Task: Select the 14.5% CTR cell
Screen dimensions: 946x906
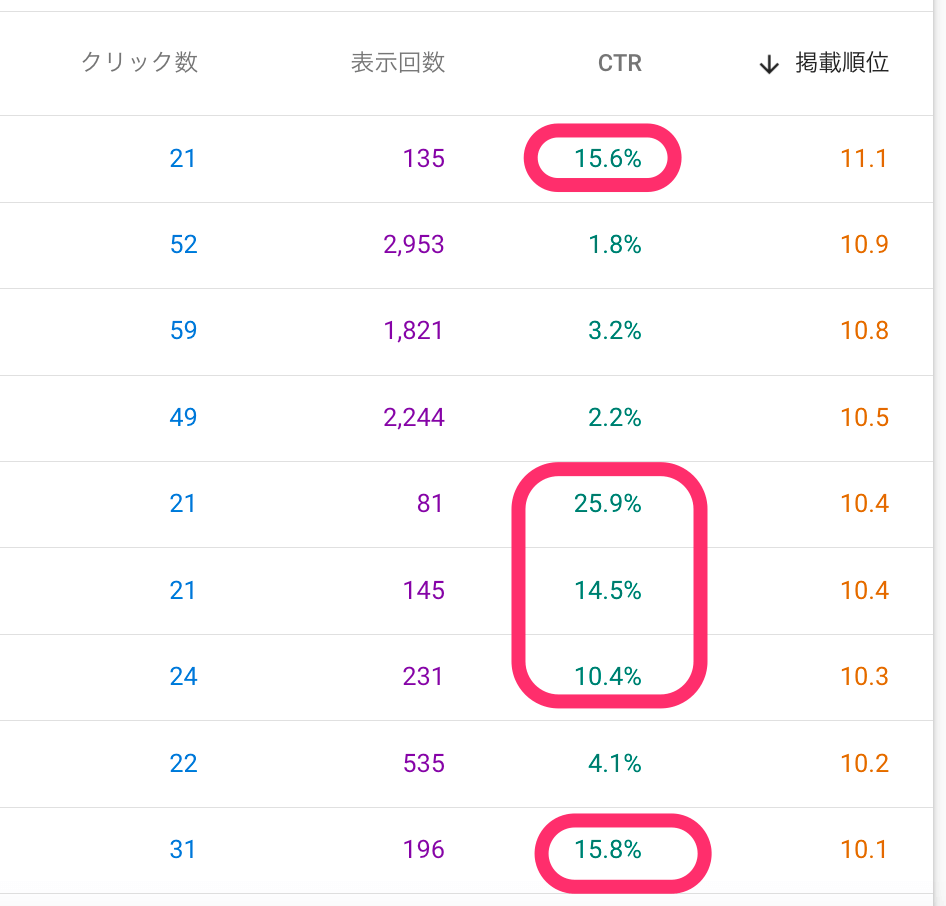Action: click(607, 591)
